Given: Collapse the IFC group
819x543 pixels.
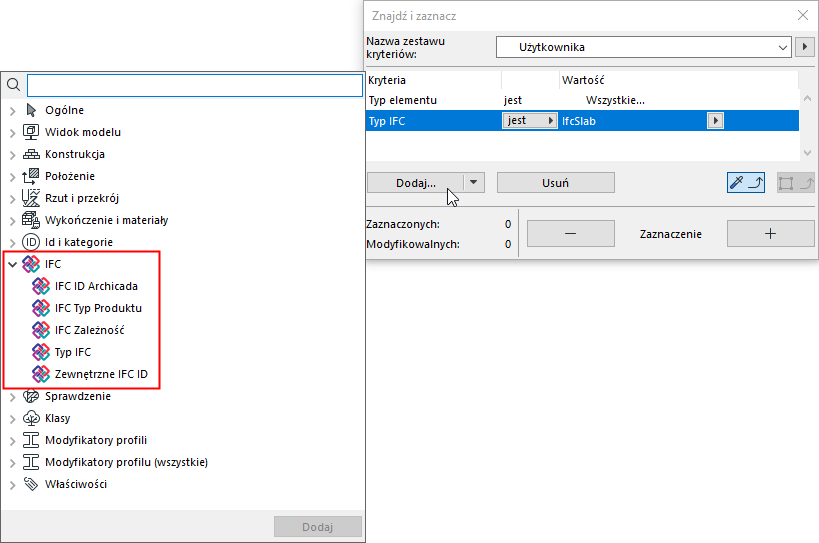Looking at the screenshot, I should pyautogui.click(x=13, y=264).
